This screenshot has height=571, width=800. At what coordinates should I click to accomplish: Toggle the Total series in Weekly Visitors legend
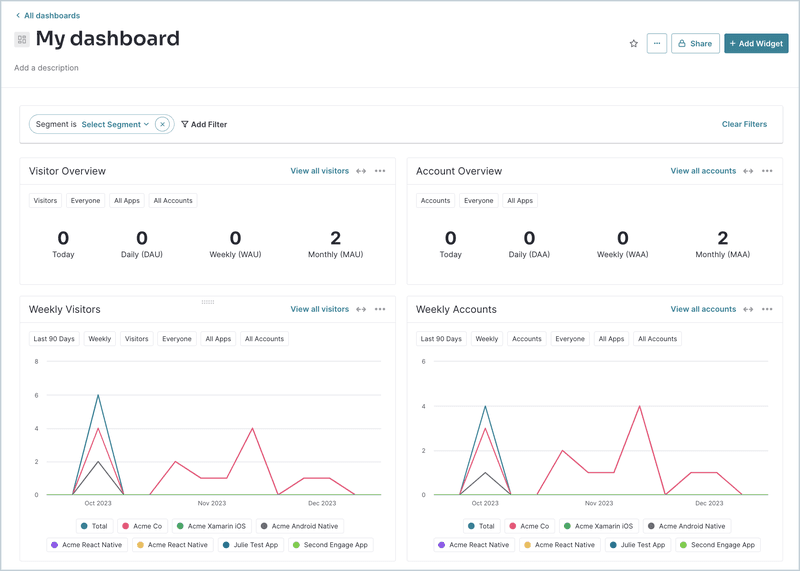pos(94,526)
